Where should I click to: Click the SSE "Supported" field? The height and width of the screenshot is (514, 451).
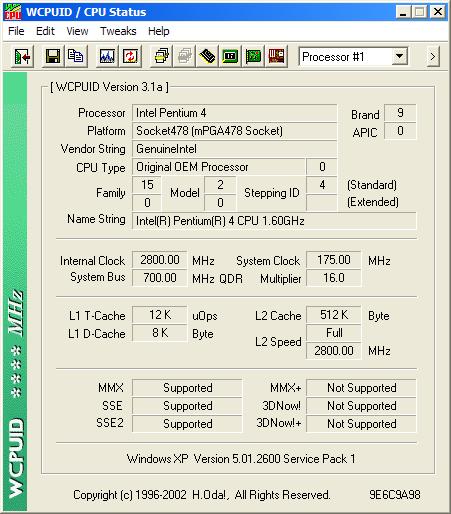coord(187,406)
